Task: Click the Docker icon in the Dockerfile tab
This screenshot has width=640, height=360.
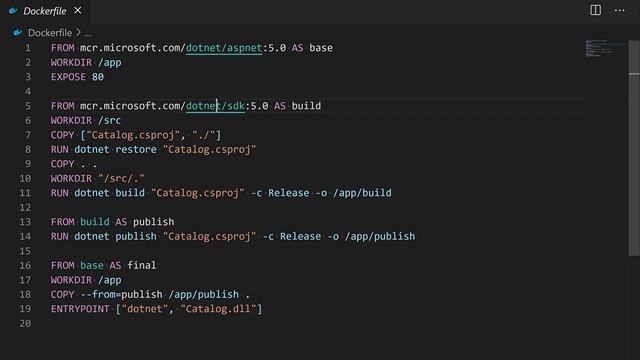Action: point(13,11)
